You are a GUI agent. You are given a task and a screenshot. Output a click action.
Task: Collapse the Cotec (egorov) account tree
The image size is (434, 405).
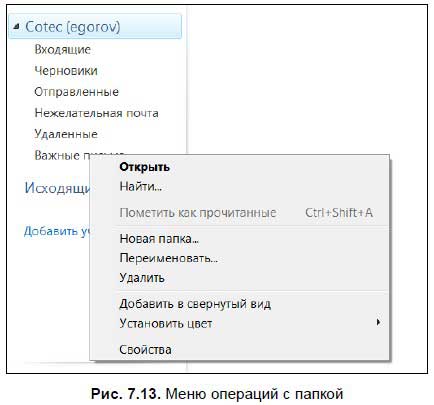(x=16, y=27)
